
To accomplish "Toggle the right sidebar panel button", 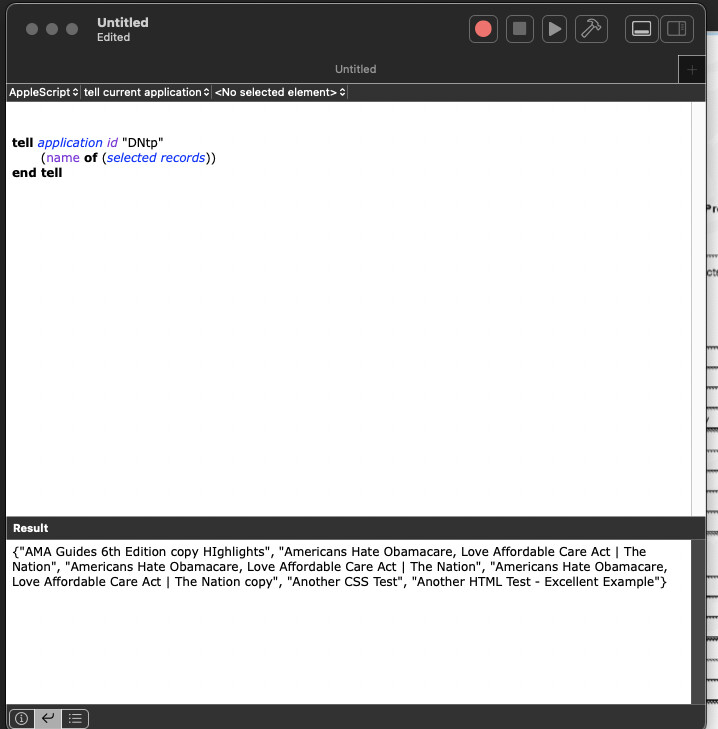I will pyautogui.click(x=676, y=29).
